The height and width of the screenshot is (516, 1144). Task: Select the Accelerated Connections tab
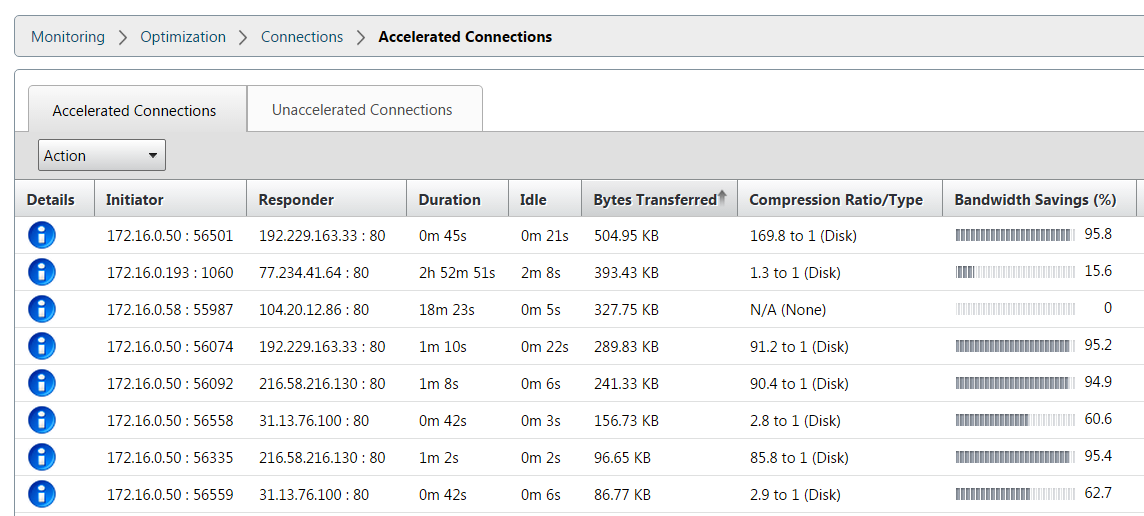[x=134, y=111]
